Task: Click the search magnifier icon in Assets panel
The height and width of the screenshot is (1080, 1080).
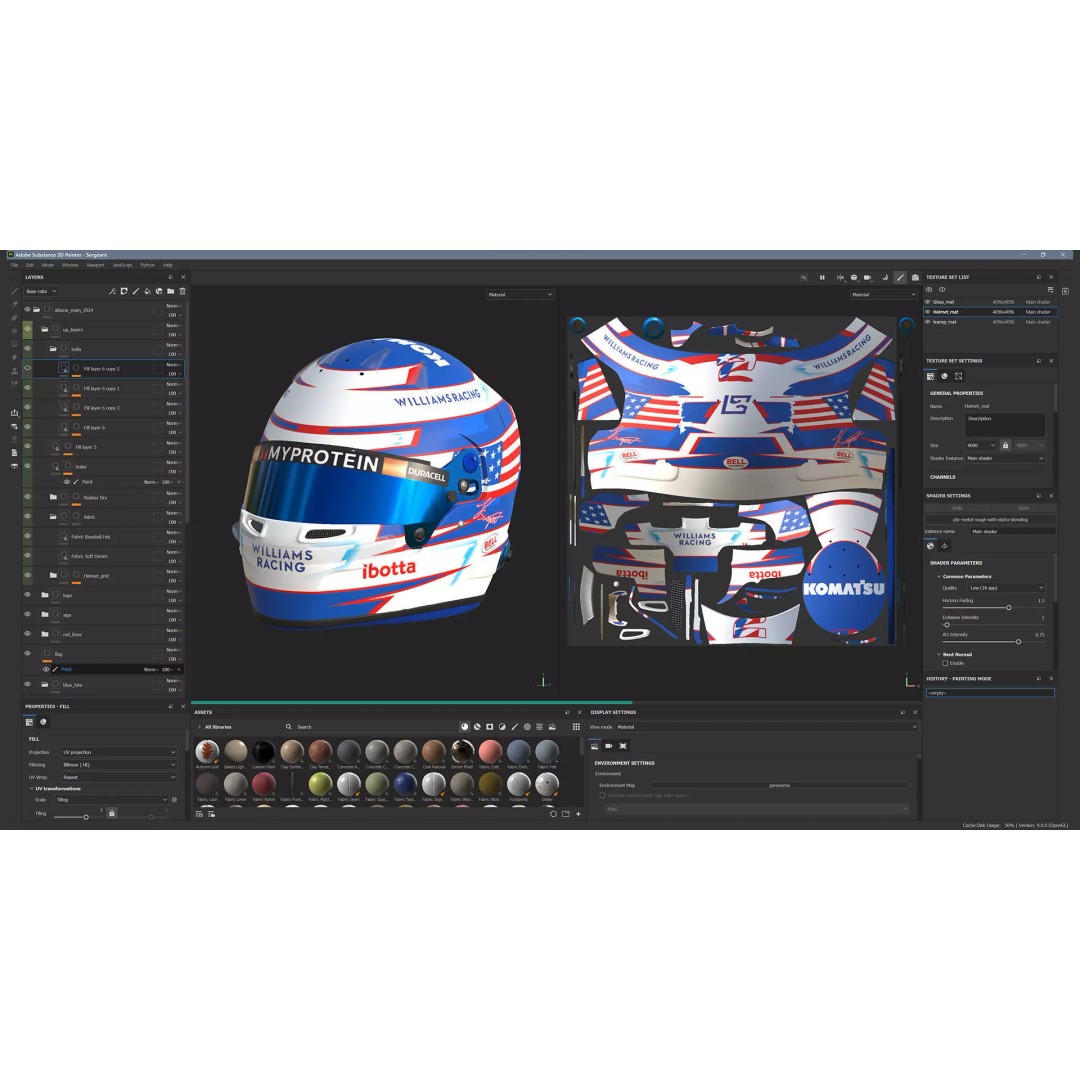Action: point(289,727)
